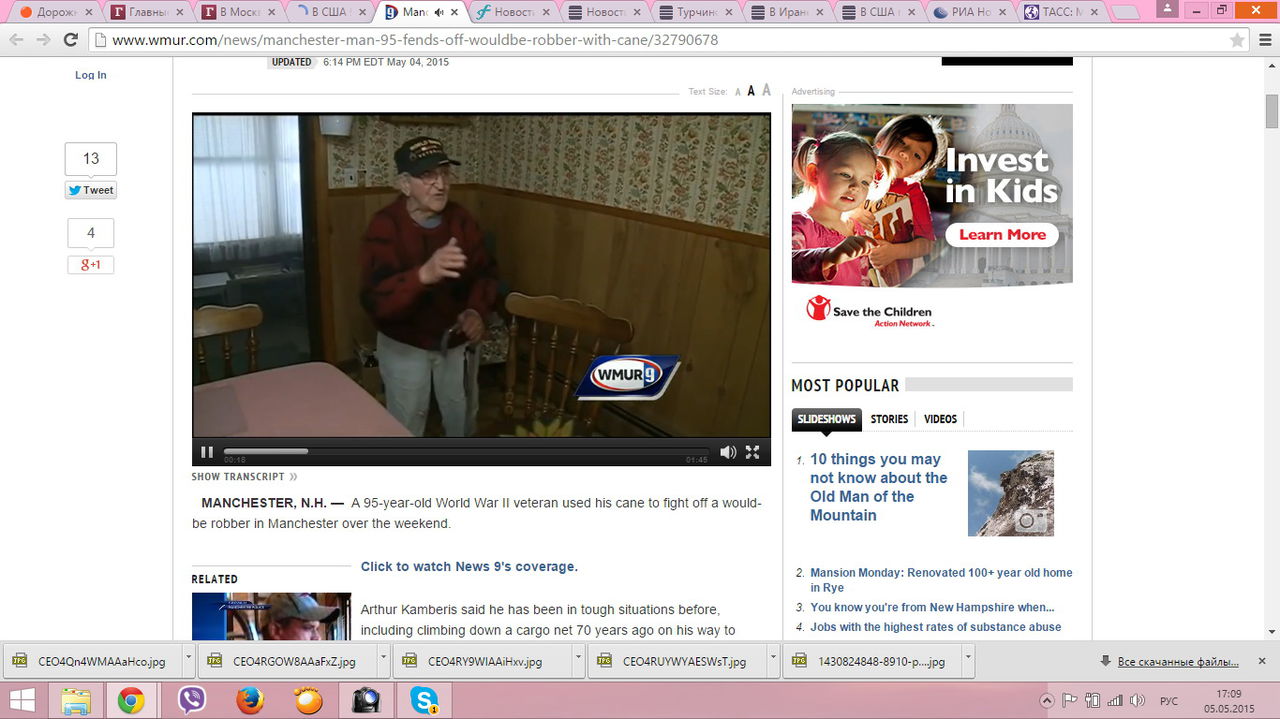This screenshot has height=719, width=1280.
Task: Open the system volume control
Action: 1137,701
